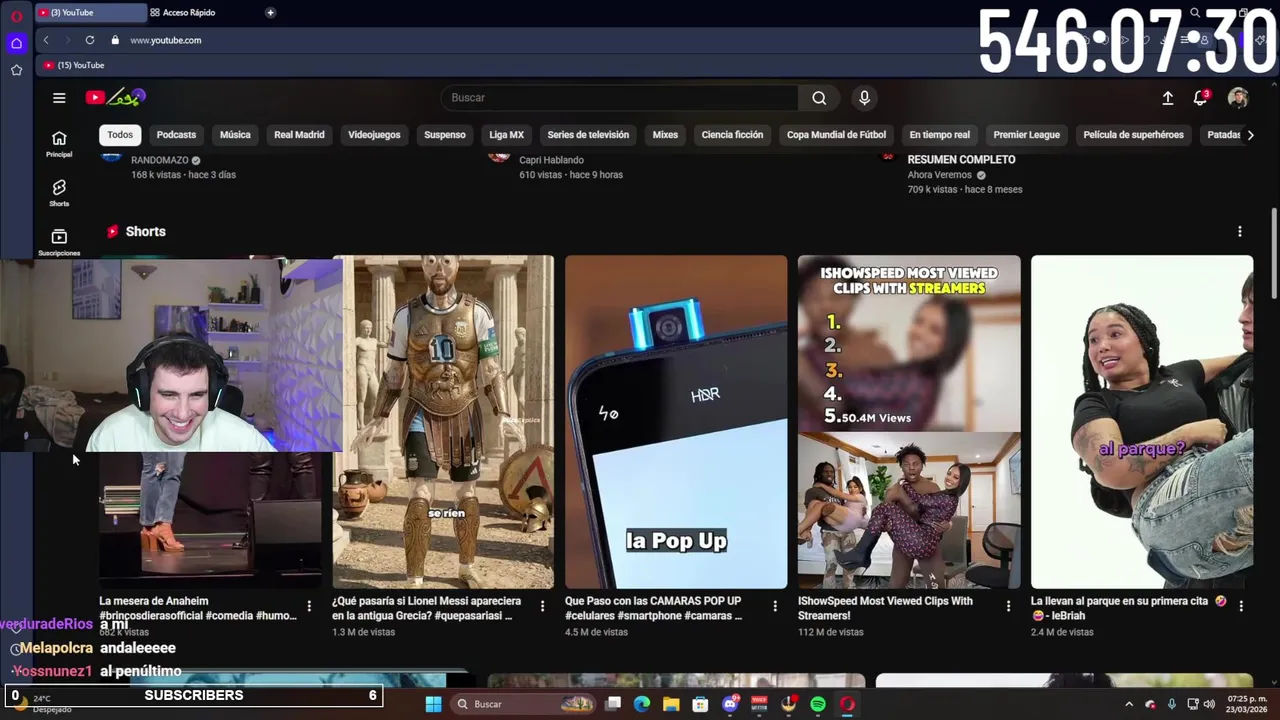Open options for La mesera de Anaheim short

(x=309, y=606)
